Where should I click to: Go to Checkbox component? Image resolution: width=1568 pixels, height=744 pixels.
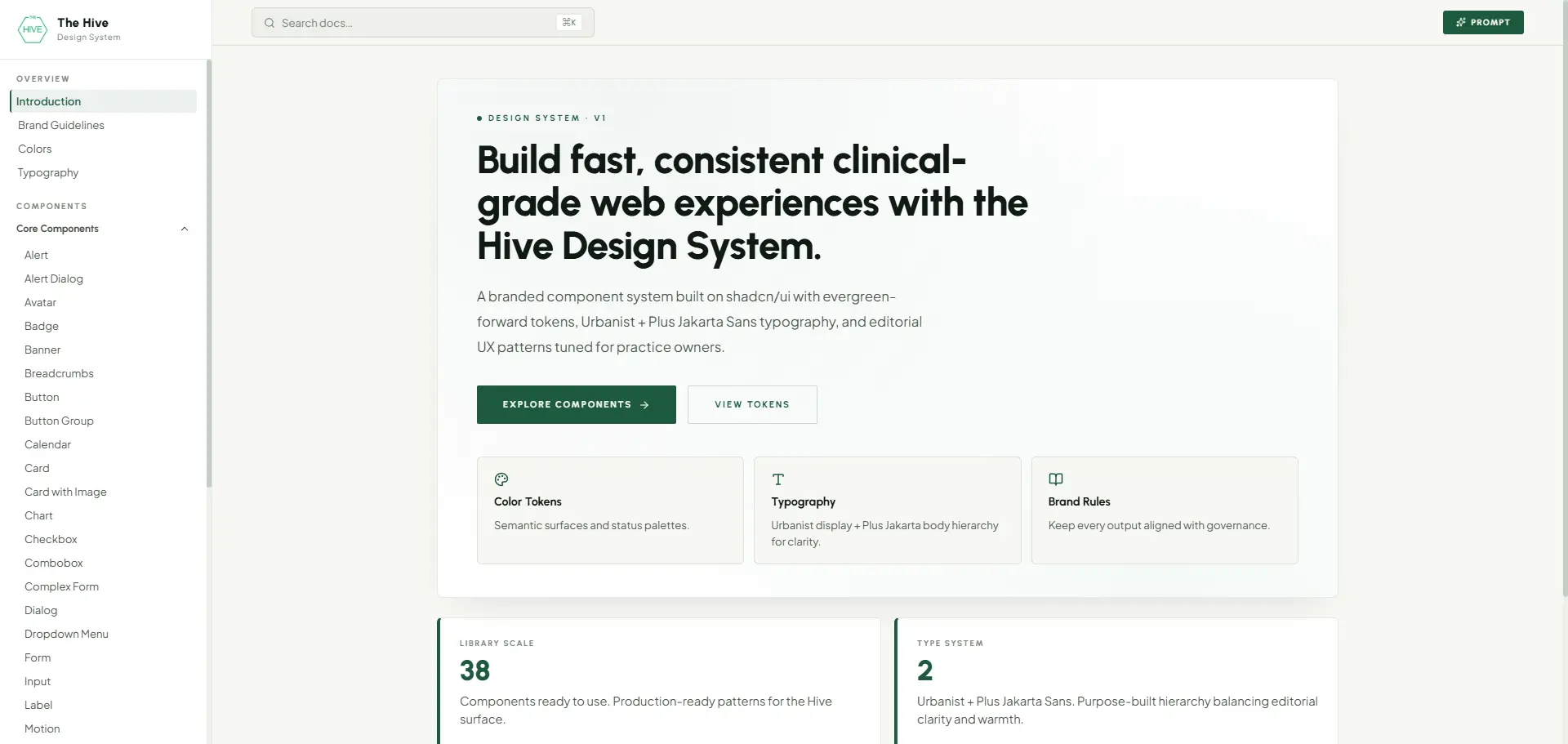pos(51,539)
